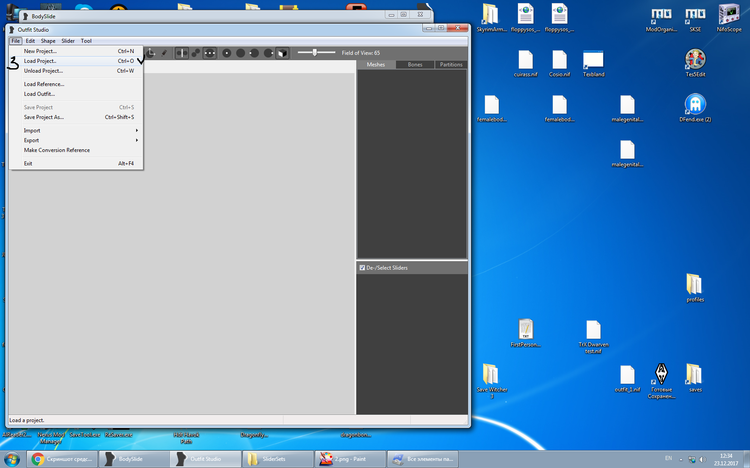This screenshot has width=750, height=468.
Task: Open SKSE desktop shortcut
Action: coord(695,18)
